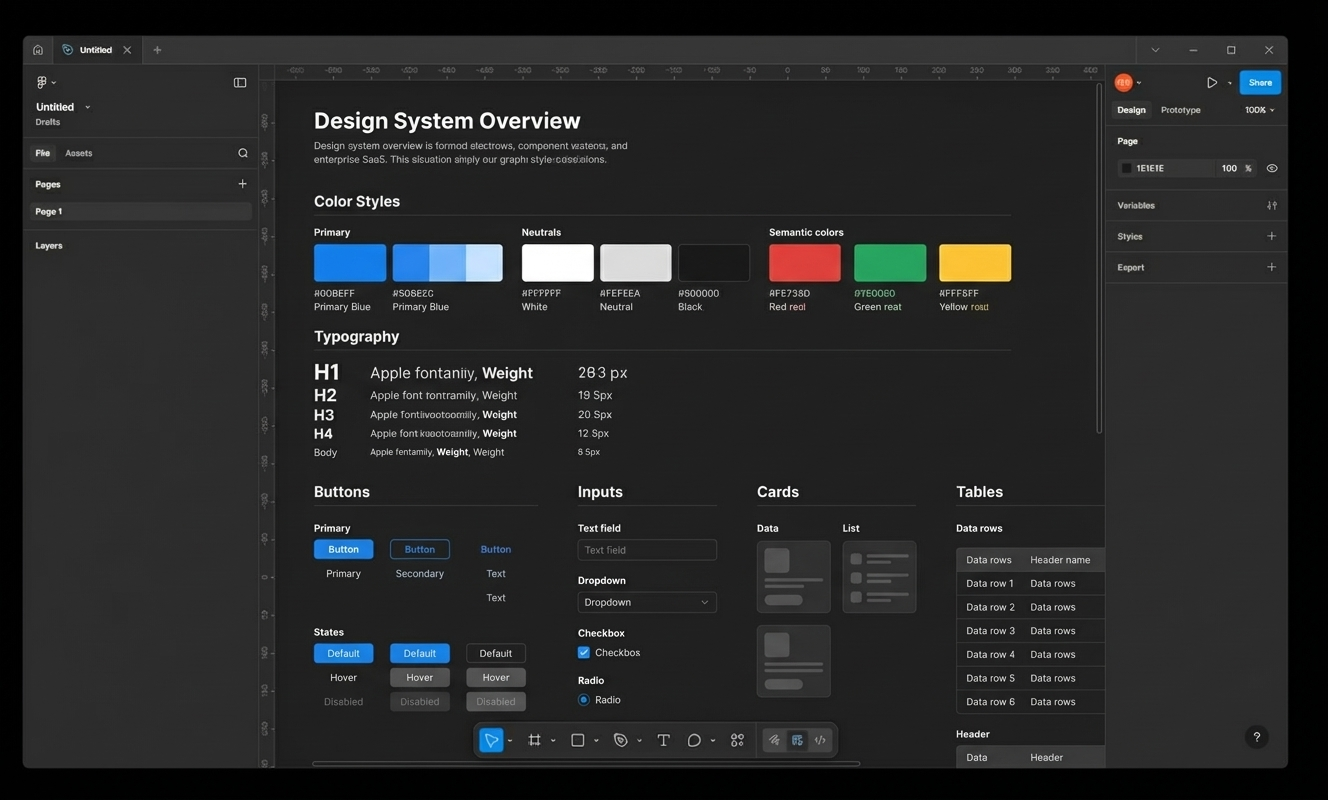Toggle the sidebar layout icon
1328x800 pixels.
pos(240,83)
